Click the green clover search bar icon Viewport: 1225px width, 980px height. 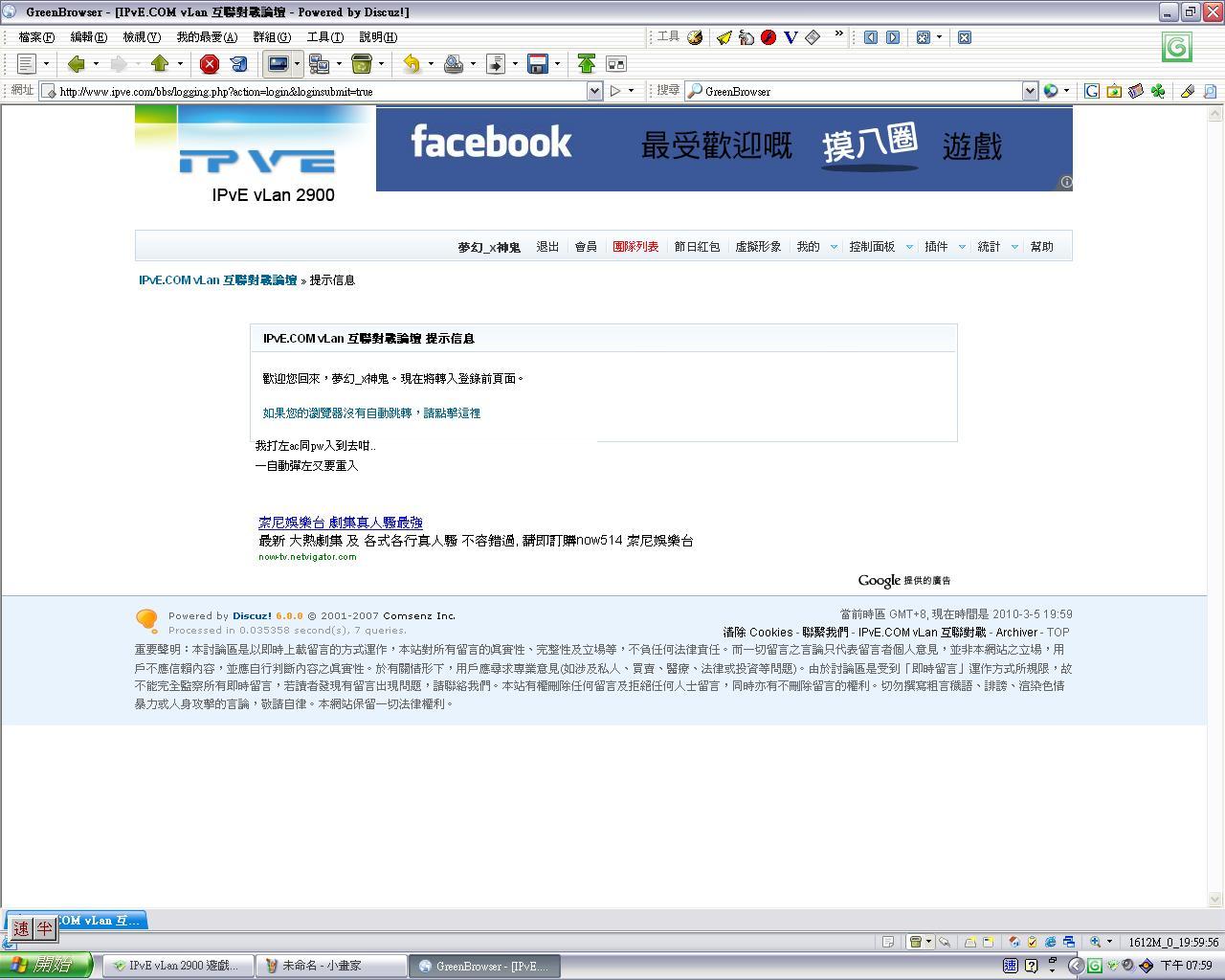(x=1158, y=91)
